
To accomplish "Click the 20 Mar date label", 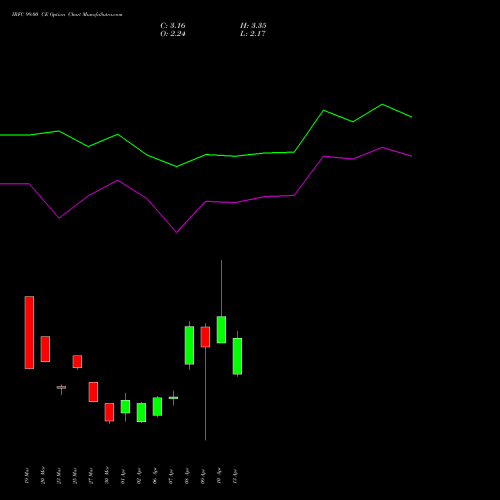I will click(x=43, y=475).
